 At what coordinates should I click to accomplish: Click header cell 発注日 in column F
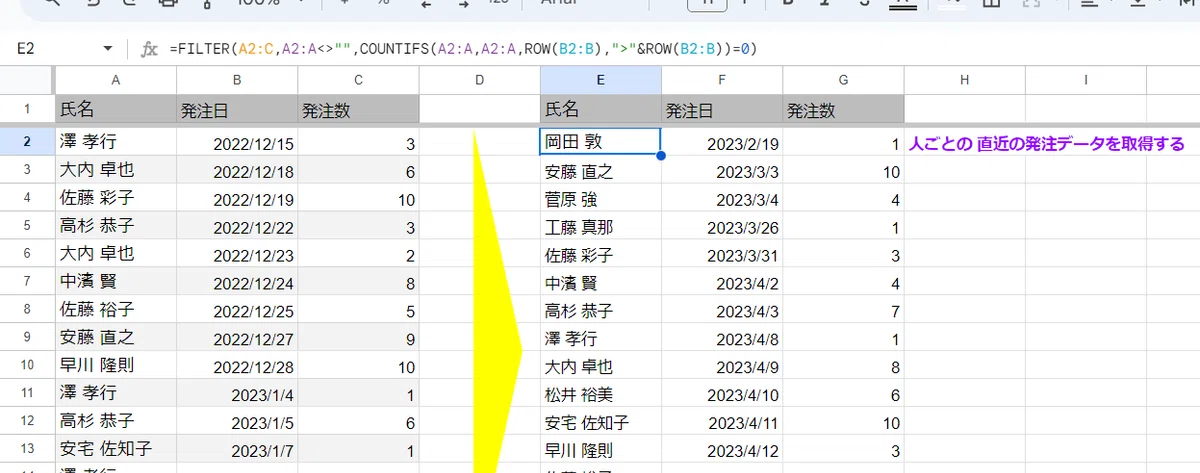[722, 109]
